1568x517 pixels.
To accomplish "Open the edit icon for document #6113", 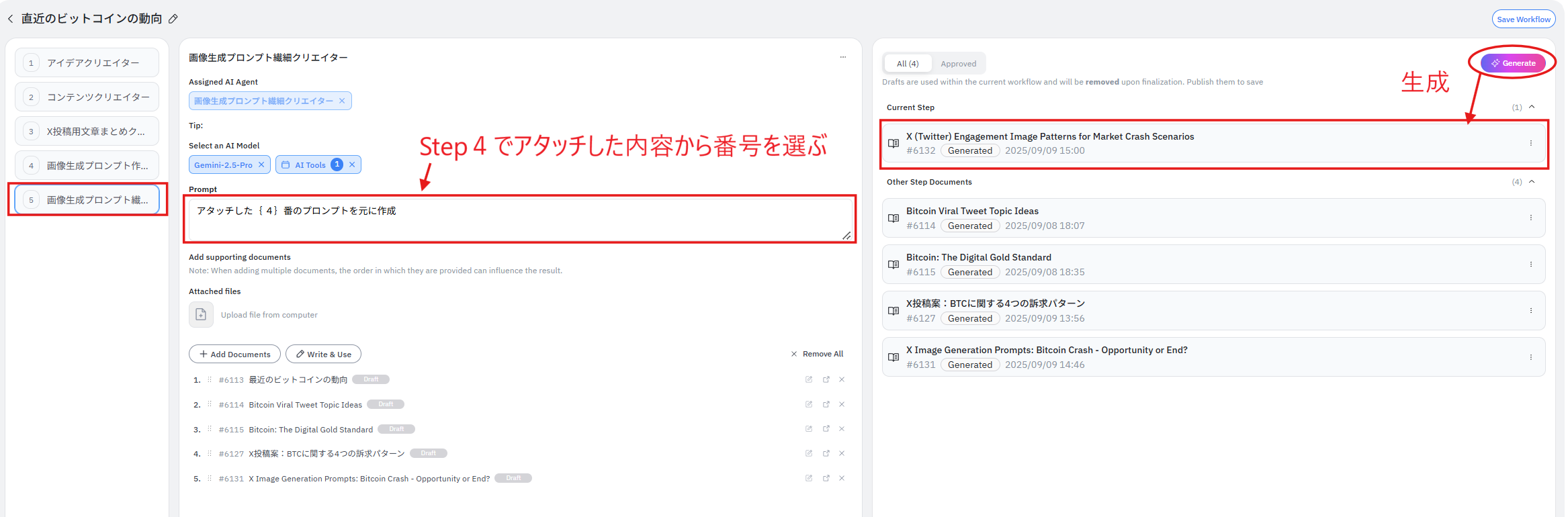I will click(x=809, y=379).
